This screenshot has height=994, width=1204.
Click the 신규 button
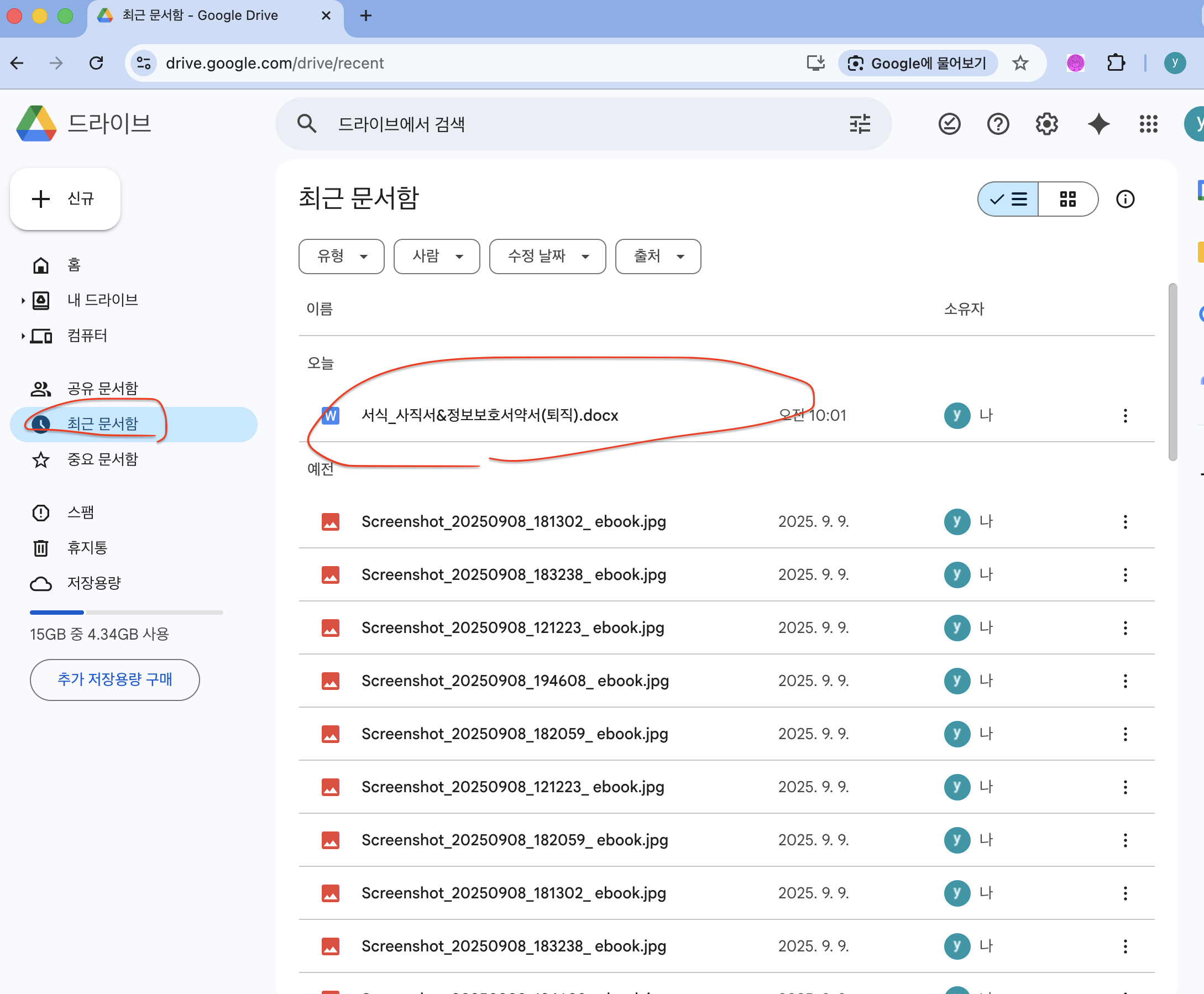[65, 199]
